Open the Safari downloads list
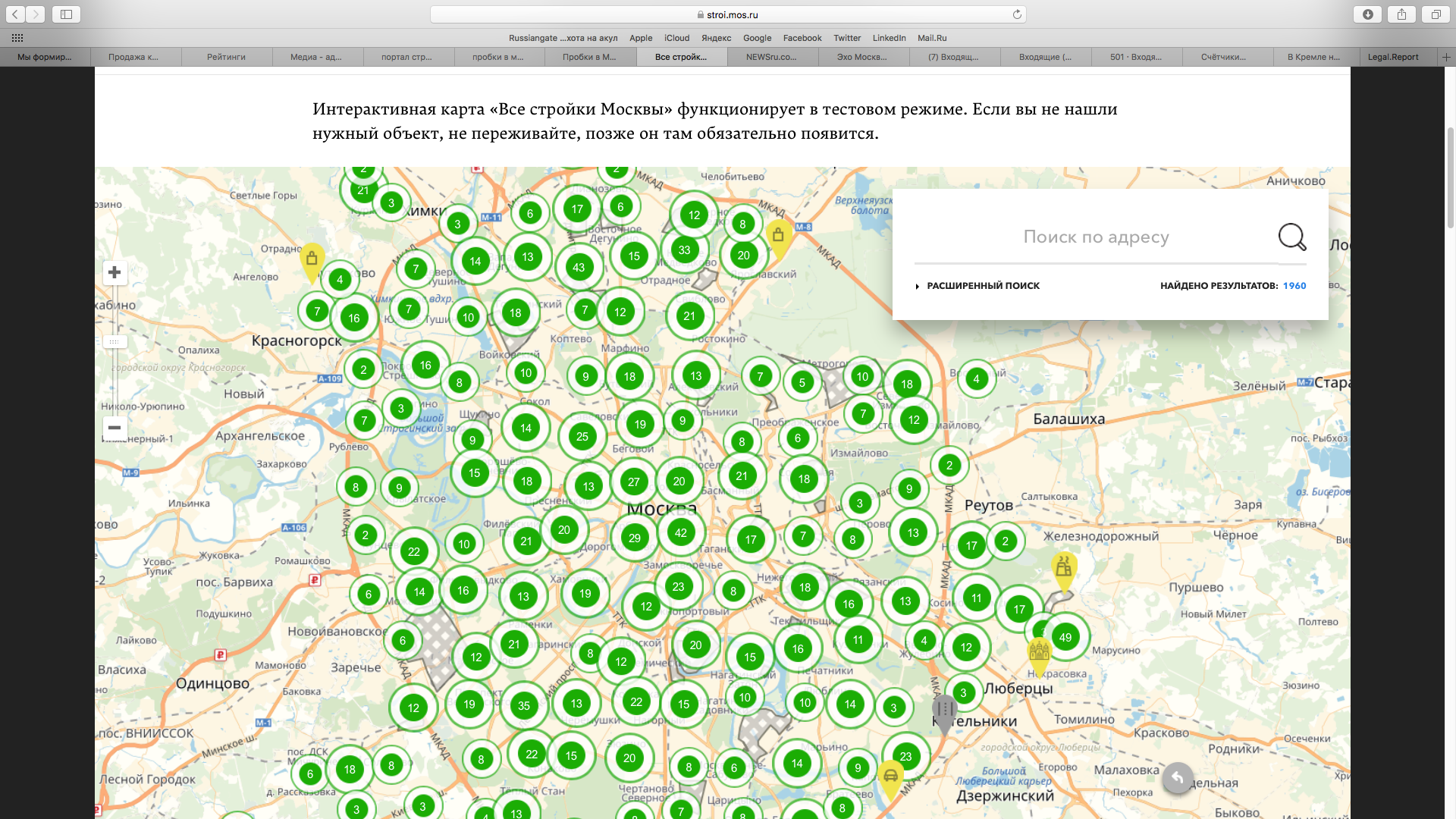 coord(1367,14)
